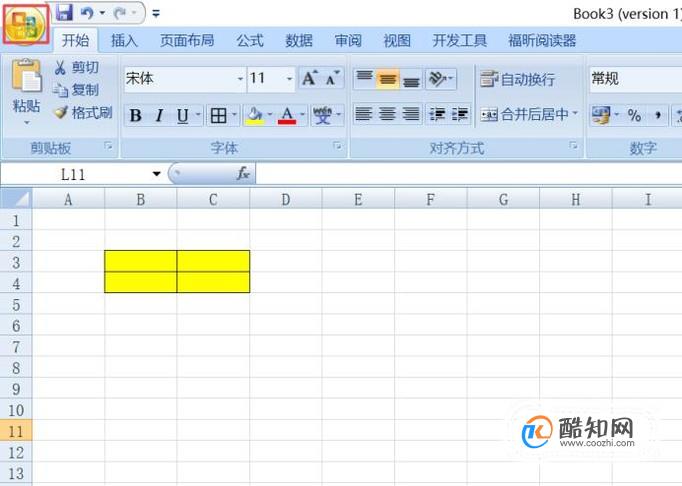
Task: Apply red font color
Action: [287, 115]
